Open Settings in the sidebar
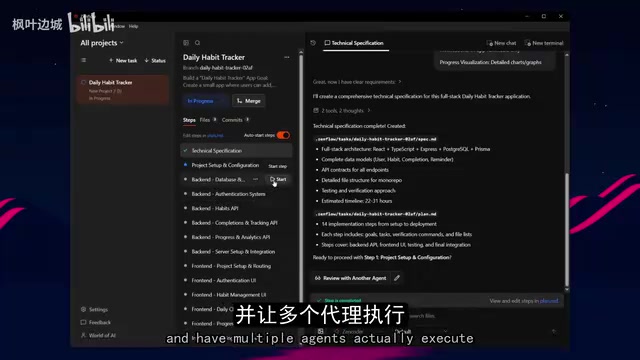The image size is (640, 360). point(95,309)
